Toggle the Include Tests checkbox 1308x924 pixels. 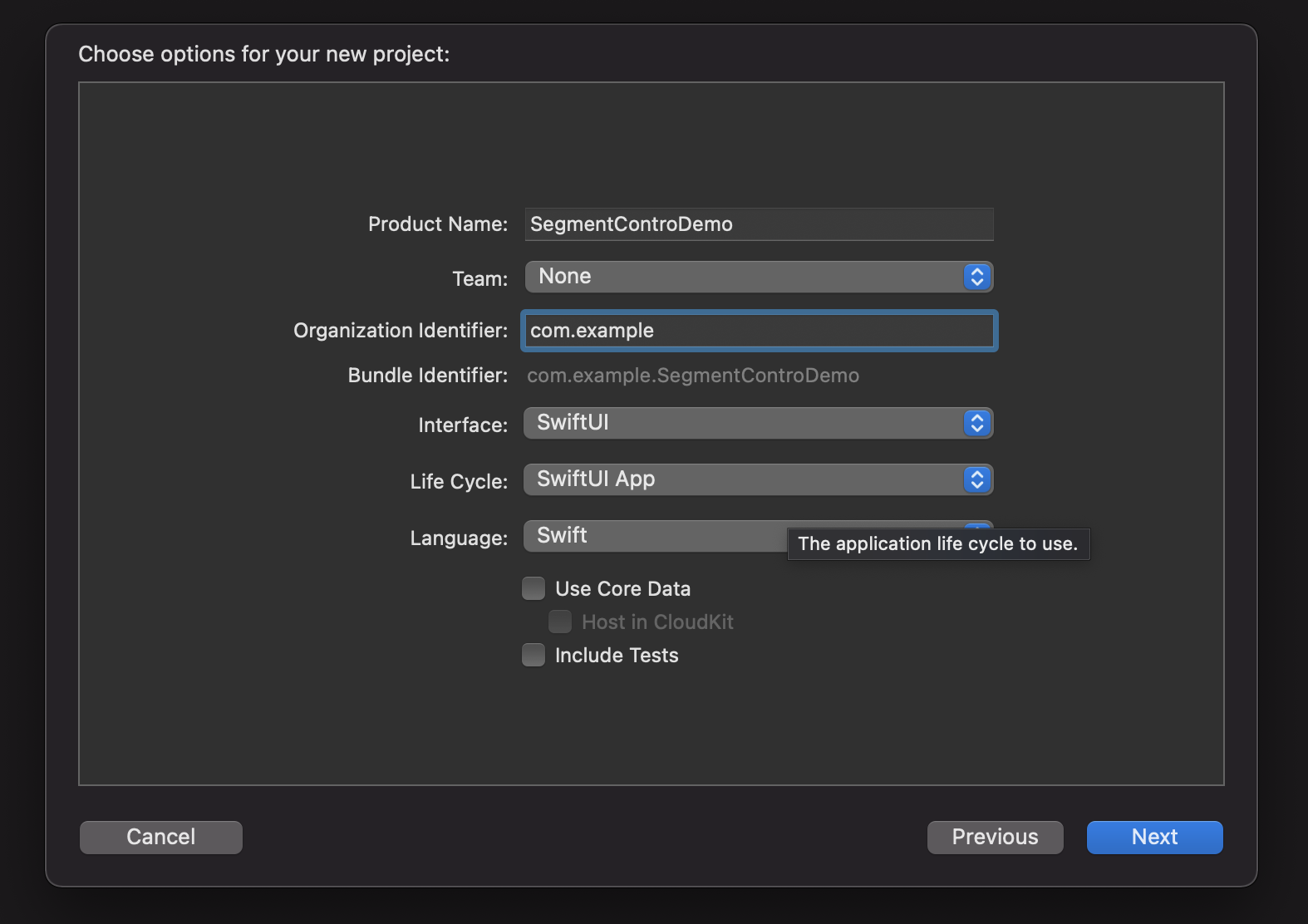(x=534, y=656)
